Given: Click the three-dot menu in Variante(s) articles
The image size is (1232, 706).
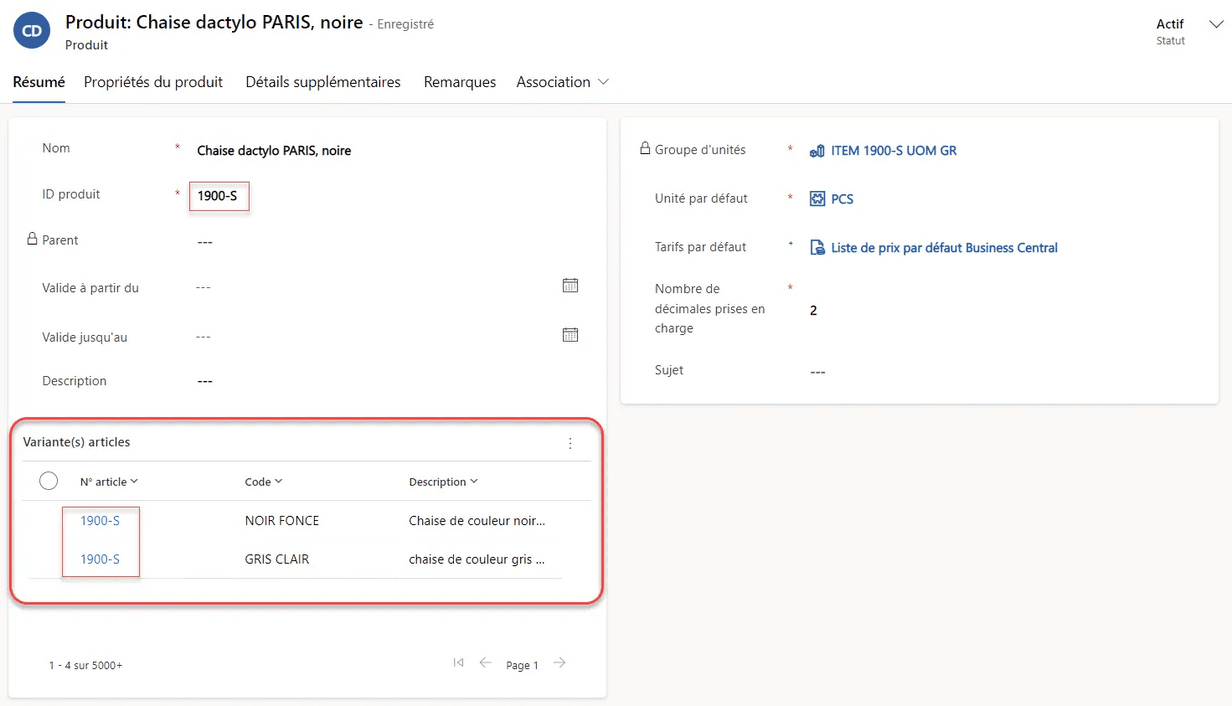Looking at the screenshot, I should point(570,443).
